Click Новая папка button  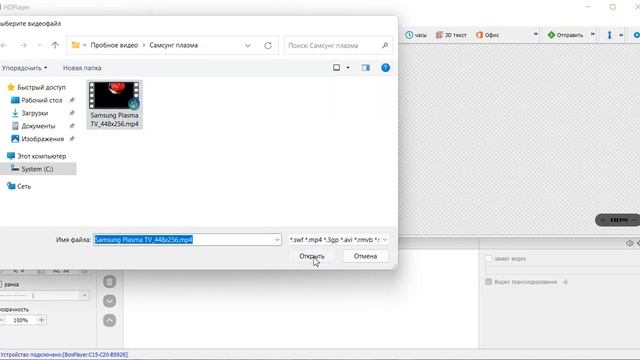[82, 68]
